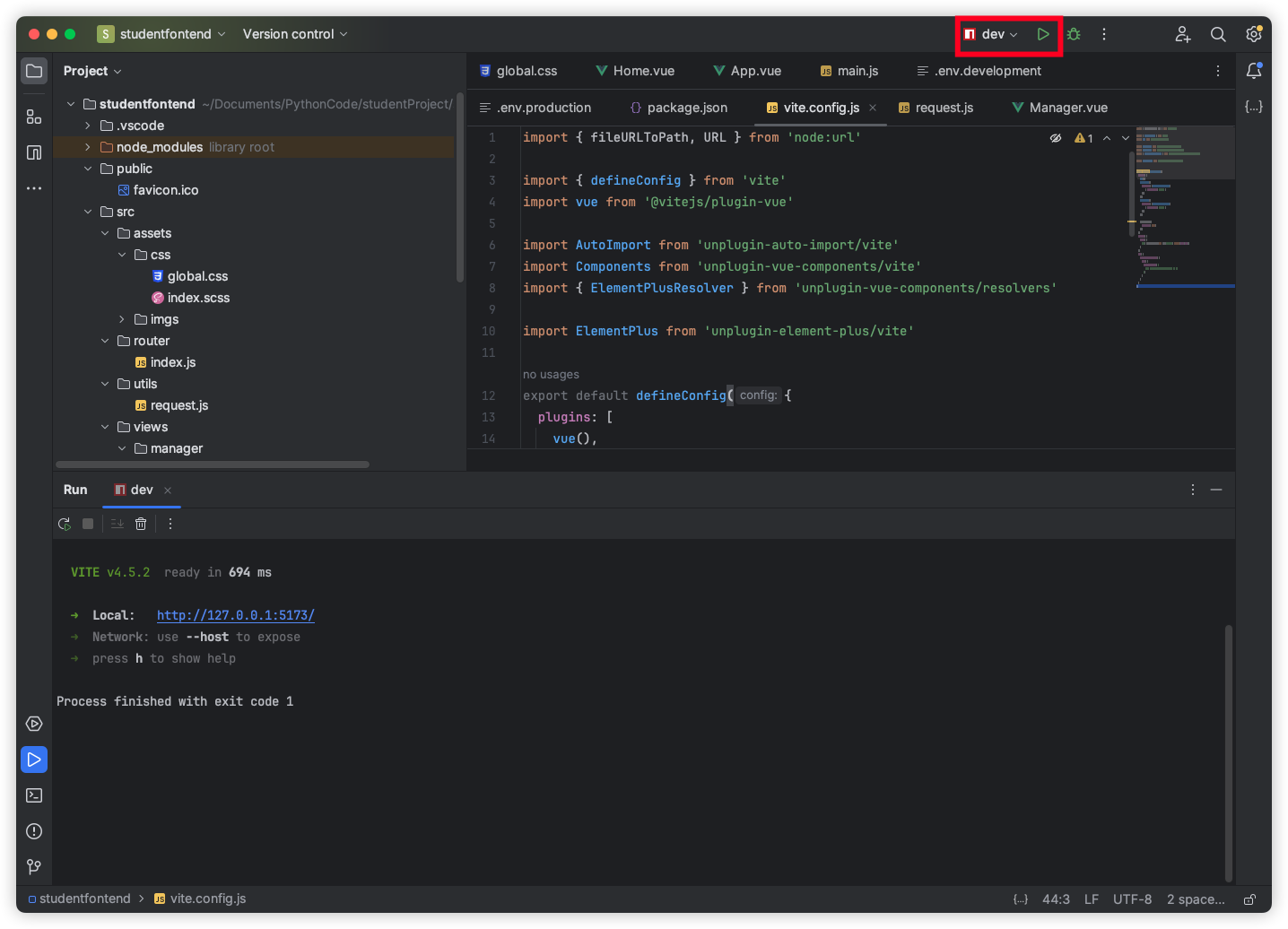Open the Git tool window icon

(34, 867)
